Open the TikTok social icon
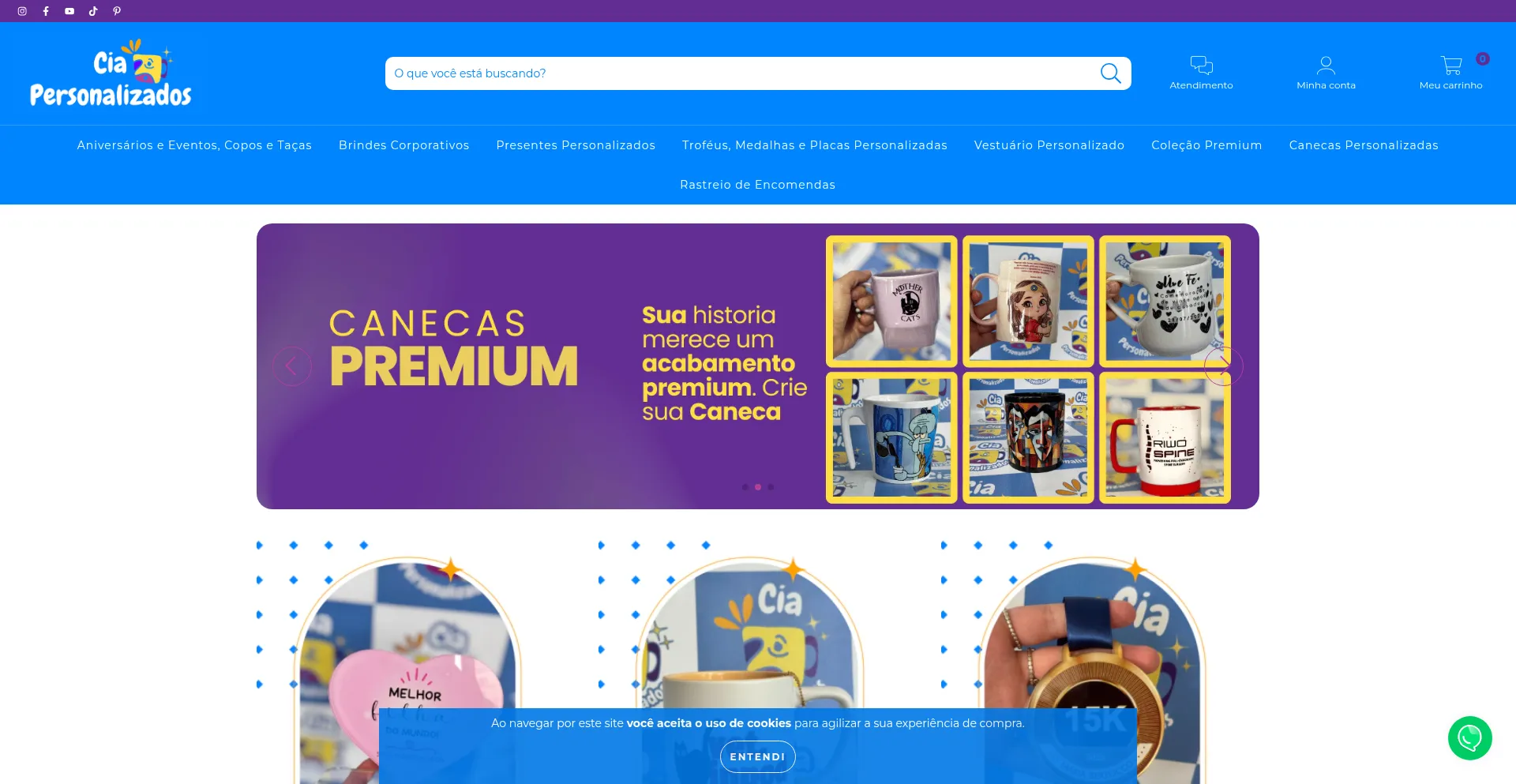This screenshot has width=1516, height=784. 93,11
